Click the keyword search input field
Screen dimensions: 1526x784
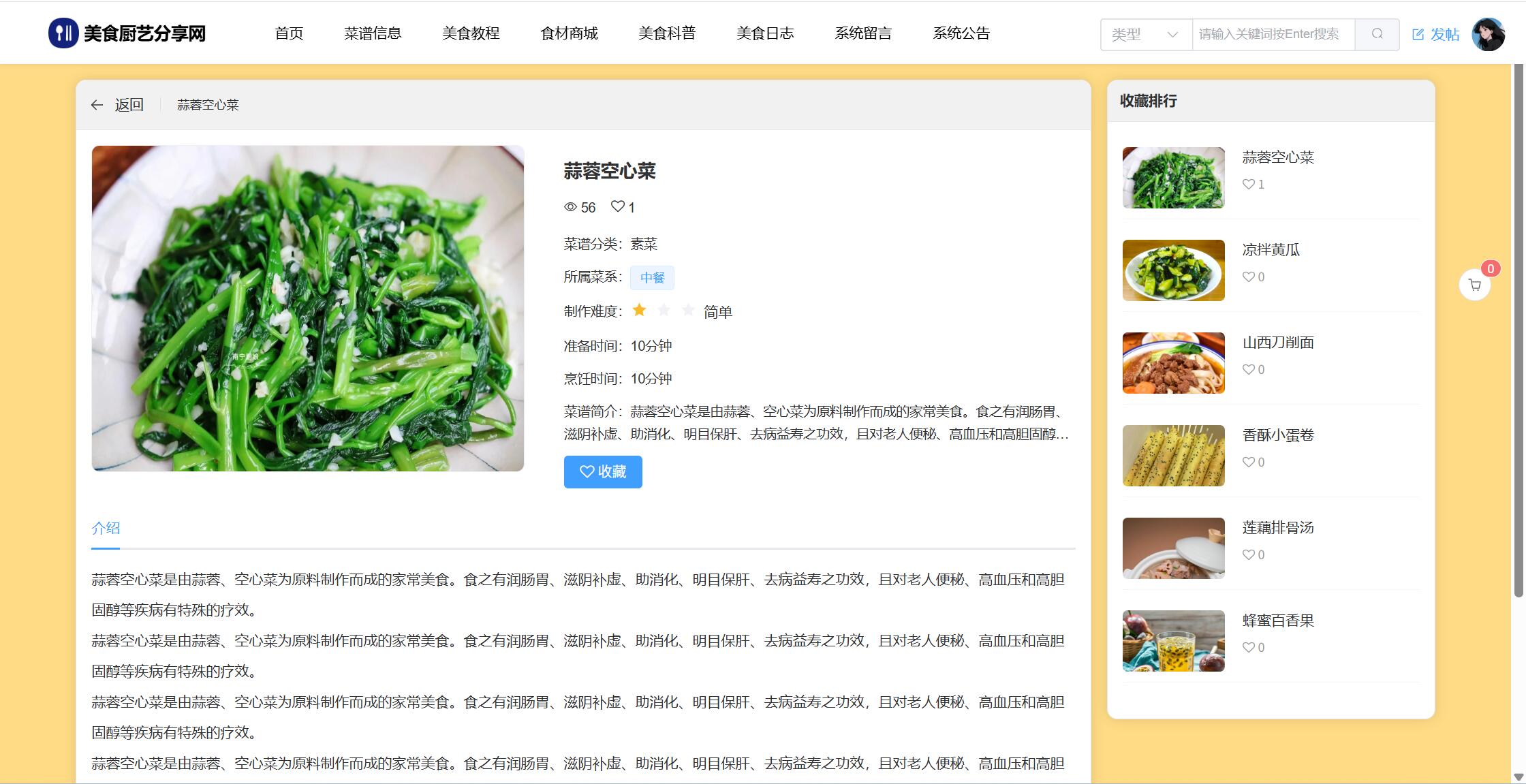(x=1272, y=34)
